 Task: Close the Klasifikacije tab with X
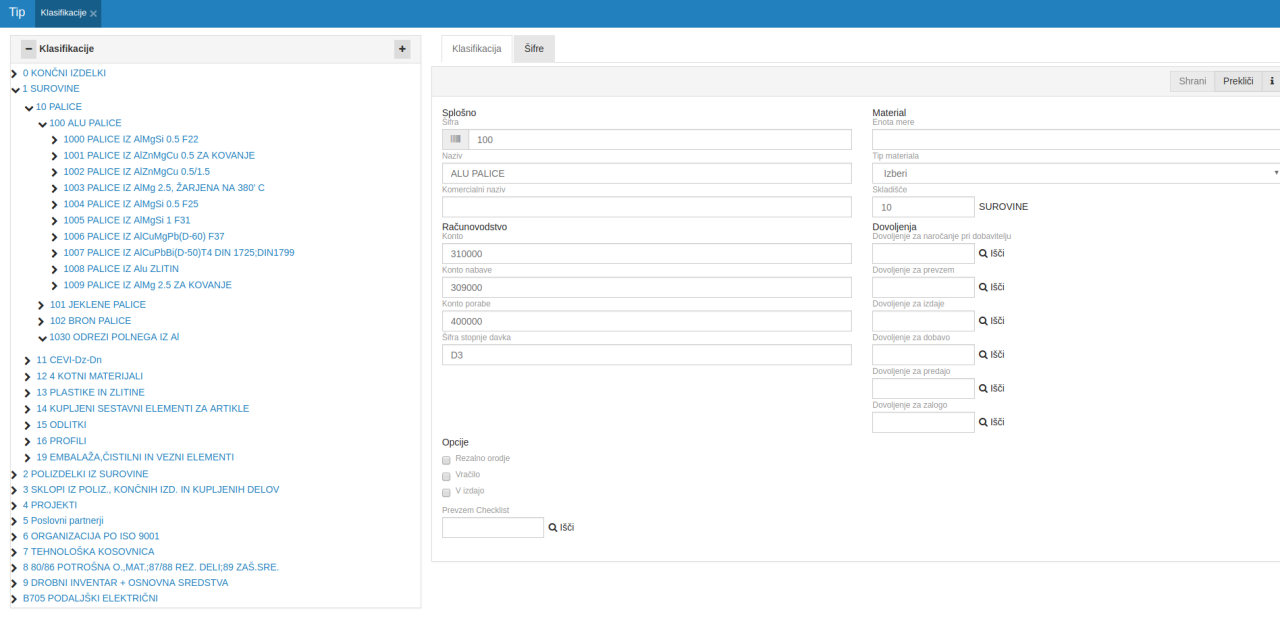point(93,14)
